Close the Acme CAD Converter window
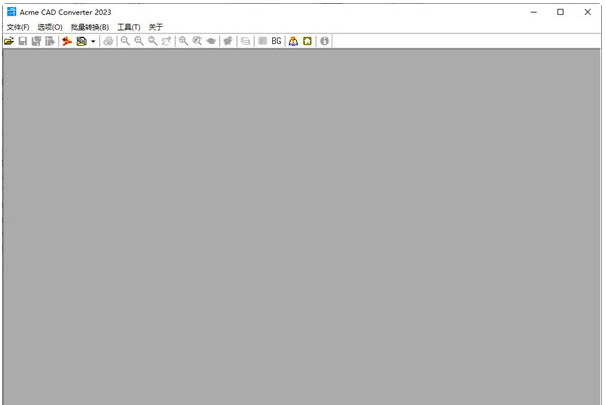The width and height of the screenshot is (606, 405). (x=587, y=12)
